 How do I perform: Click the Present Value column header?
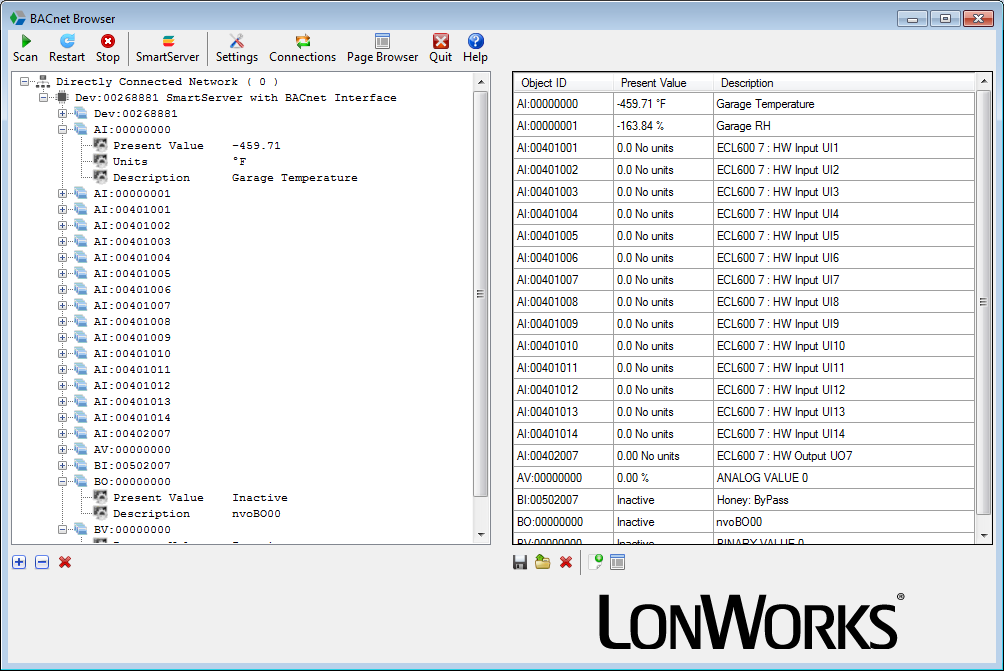663,83
